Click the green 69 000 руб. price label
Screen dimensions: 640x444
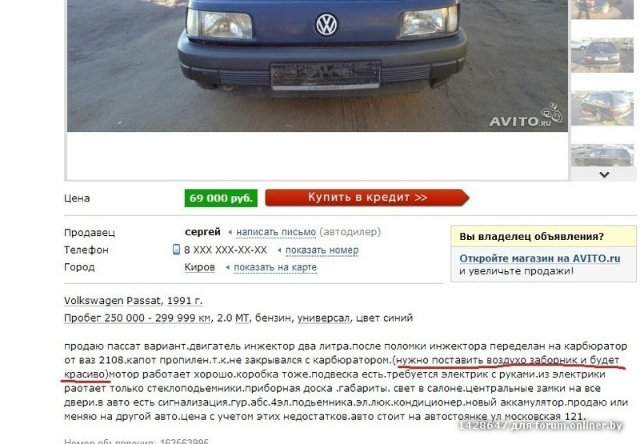coord(221,198)
